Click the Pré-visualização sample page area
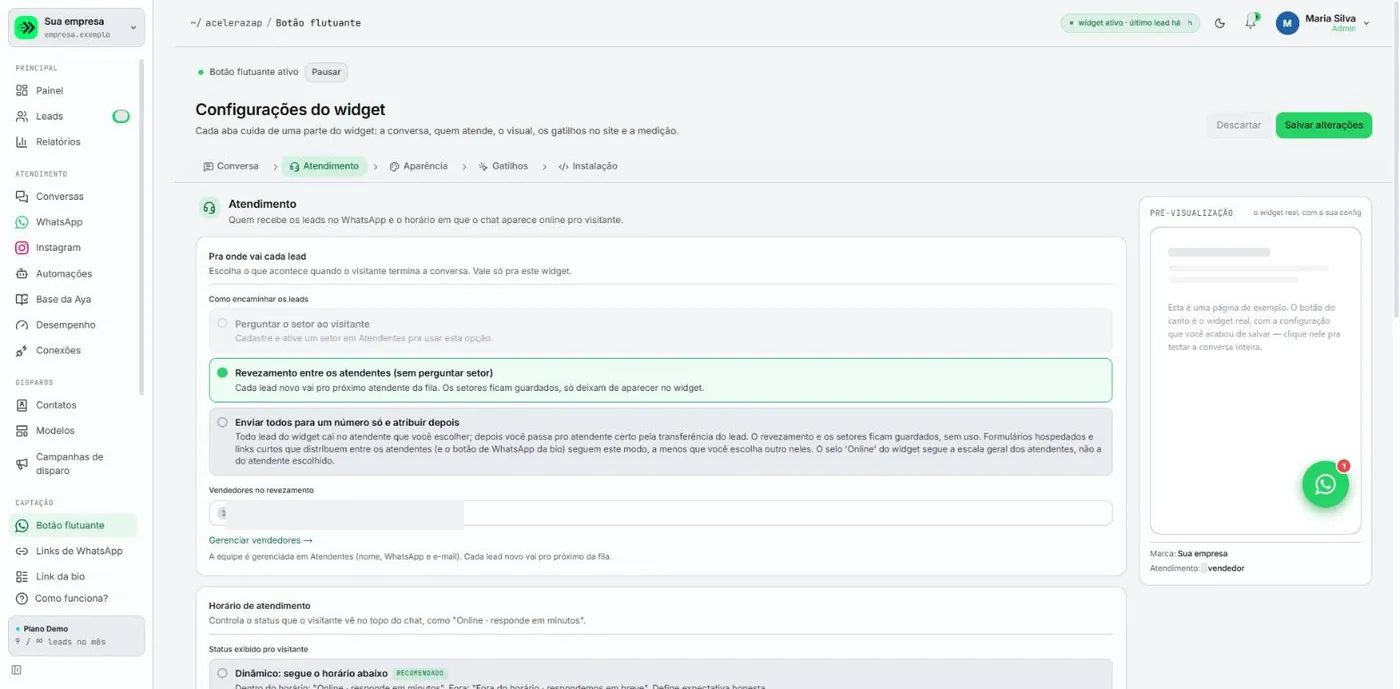Viewport: 1400px width, 689px height. click(1255, 381)
